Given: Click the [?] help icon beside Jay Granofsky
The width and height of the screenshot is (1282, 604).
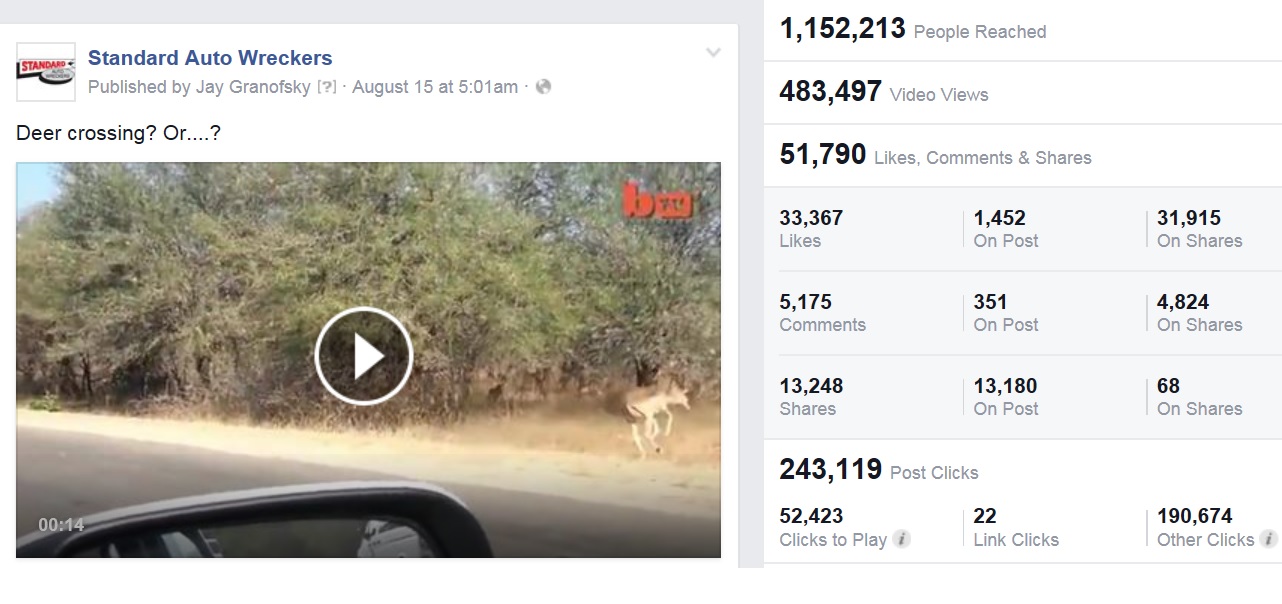Looking at the screenshot, I should point(326,87).
